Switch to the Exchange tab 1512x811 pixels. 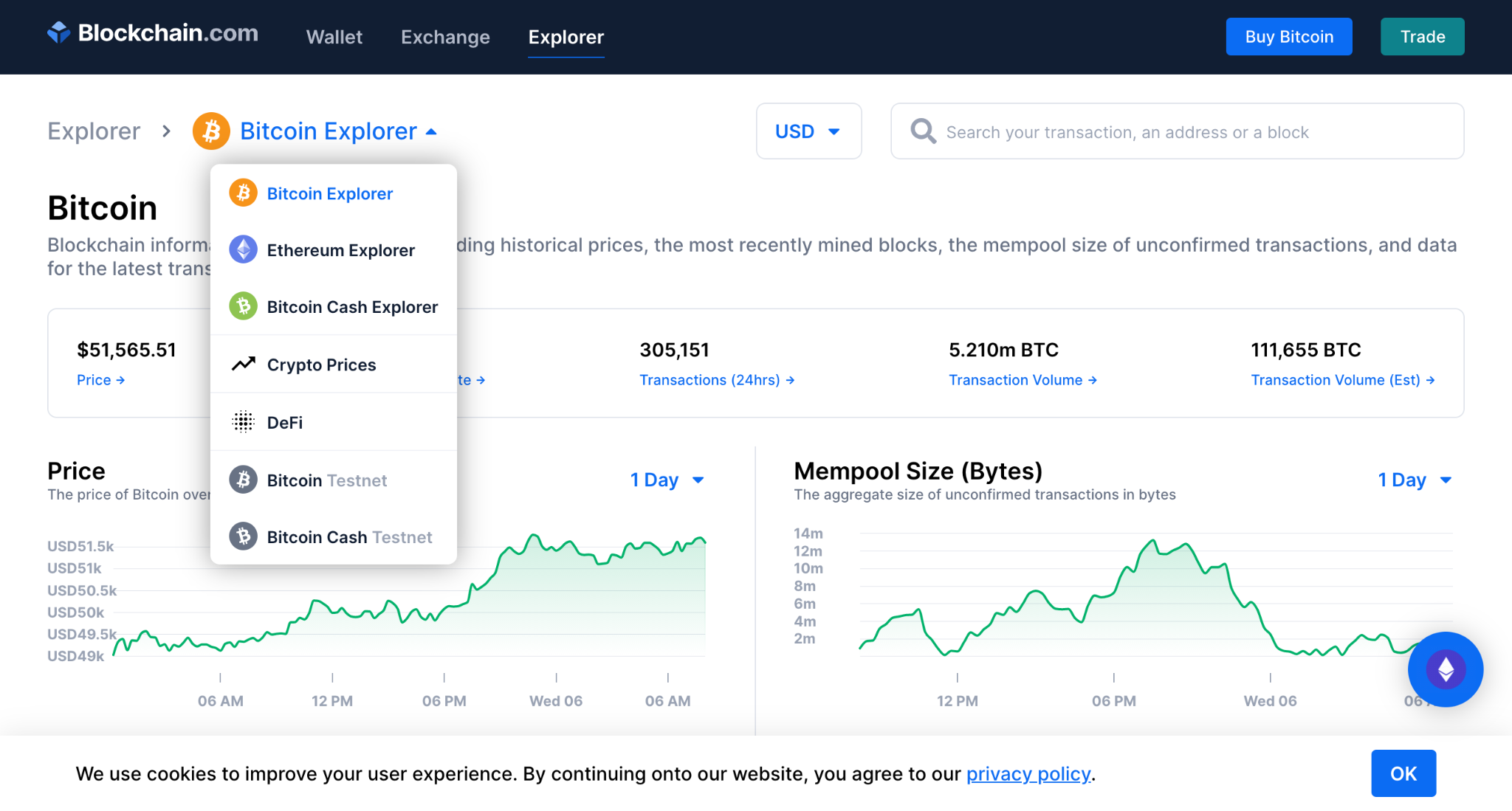445,37
